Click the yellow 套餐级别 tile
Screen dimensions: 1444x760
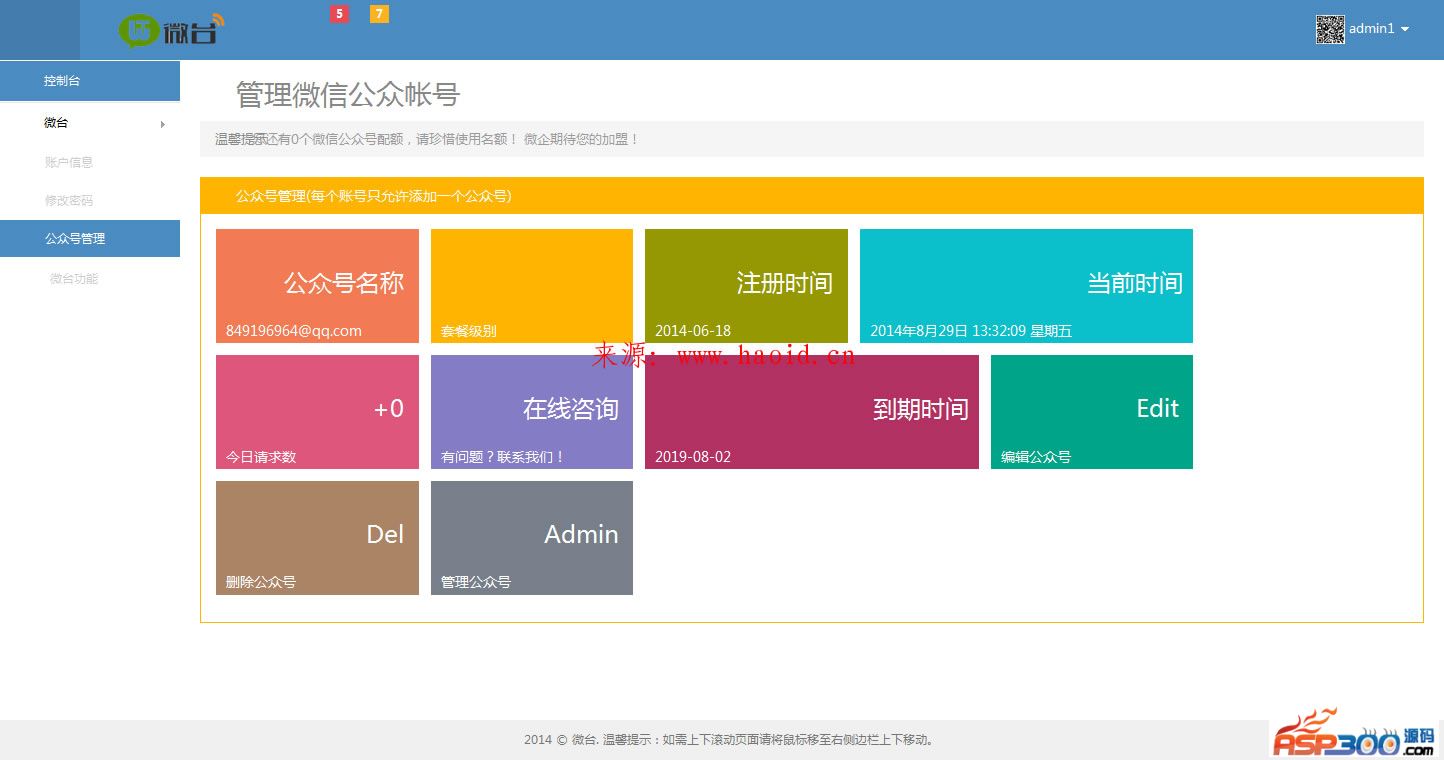[x=531, y=286]
